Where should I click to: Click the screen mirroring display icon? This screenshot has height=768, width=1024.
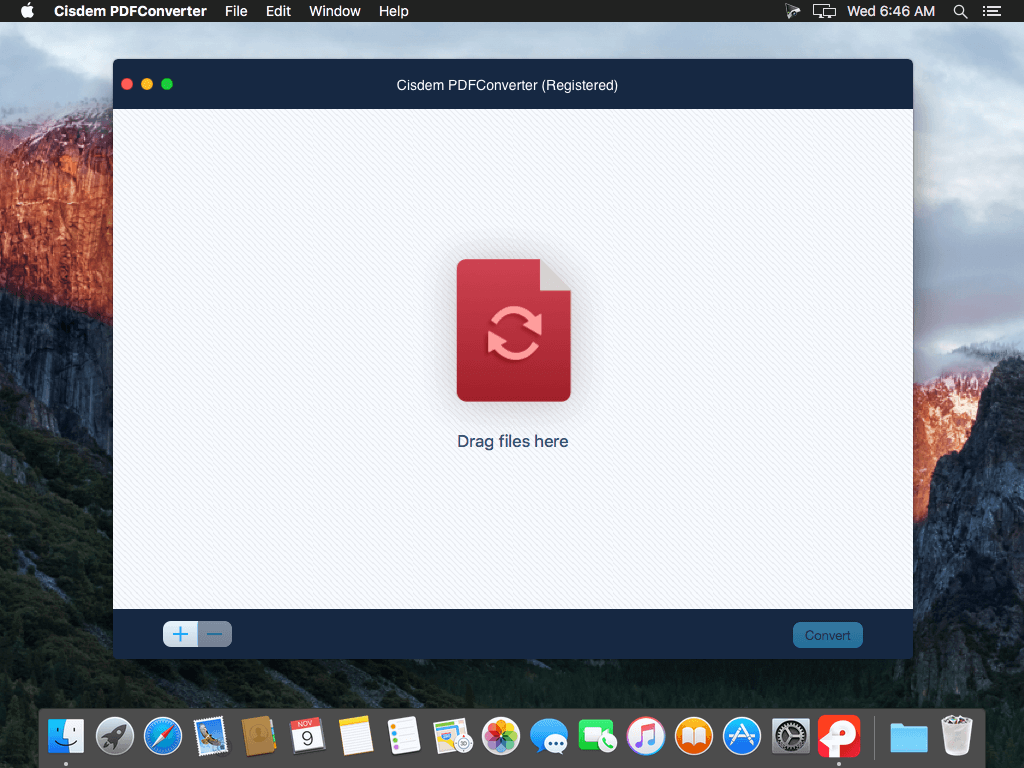point(824,11)
